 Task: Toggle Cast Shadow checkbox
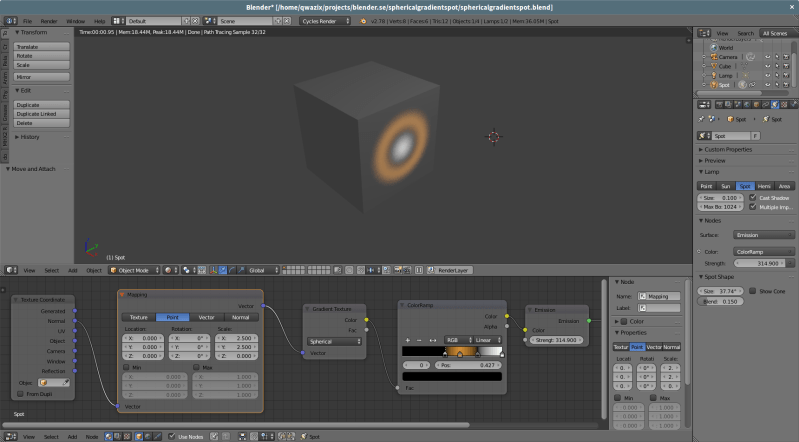(753, 197)
